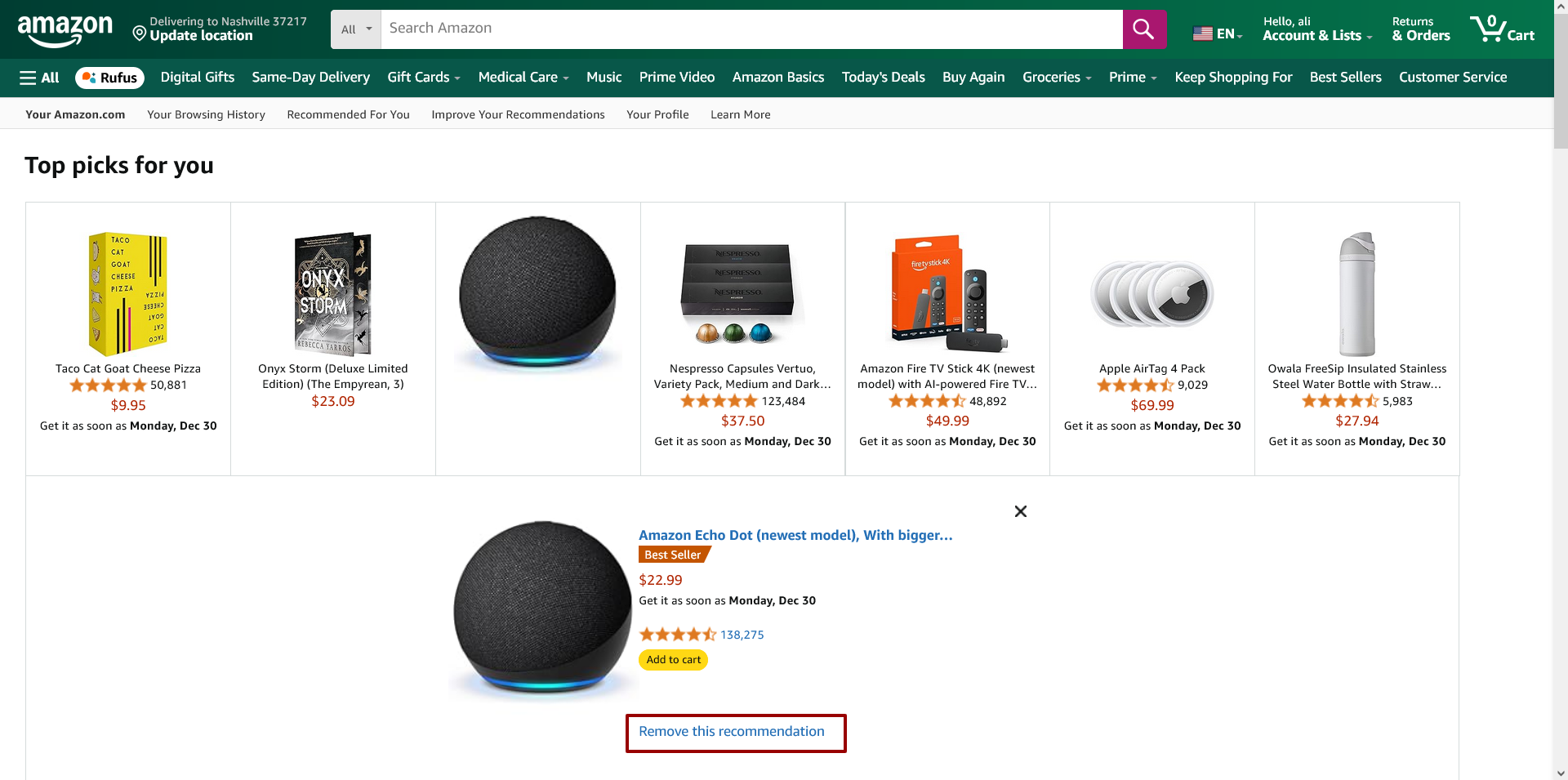This screenshot has height=780, width=1568.
Task: Open the Amazon Echo Dot title link
Action: 795,536
